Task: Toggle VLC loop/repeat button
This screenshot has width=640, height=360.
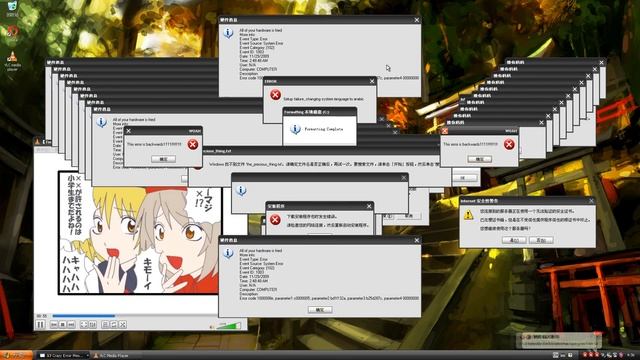Action: click(x=113, y=325)
